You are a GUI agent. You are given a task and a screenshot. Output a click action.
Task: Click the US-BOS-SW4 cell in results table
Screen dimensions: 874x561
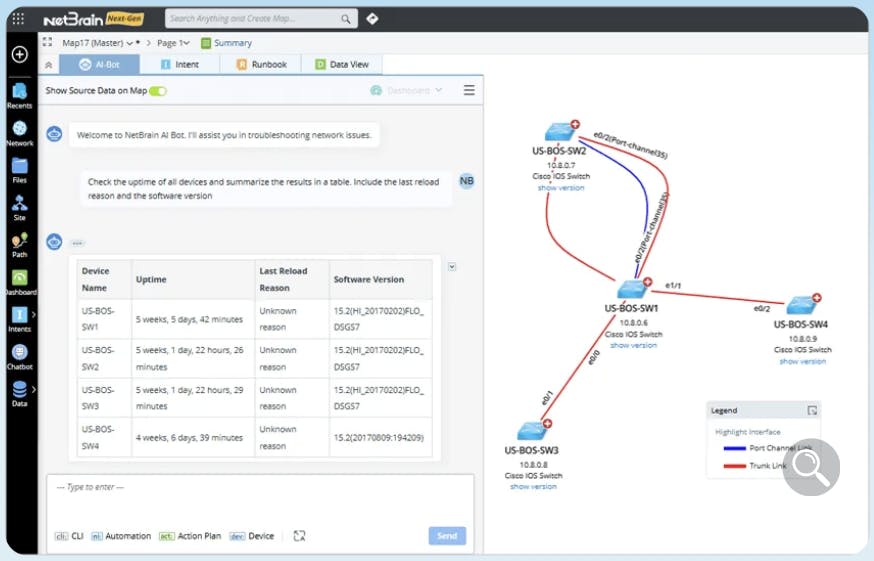click(x=104, y=438)
